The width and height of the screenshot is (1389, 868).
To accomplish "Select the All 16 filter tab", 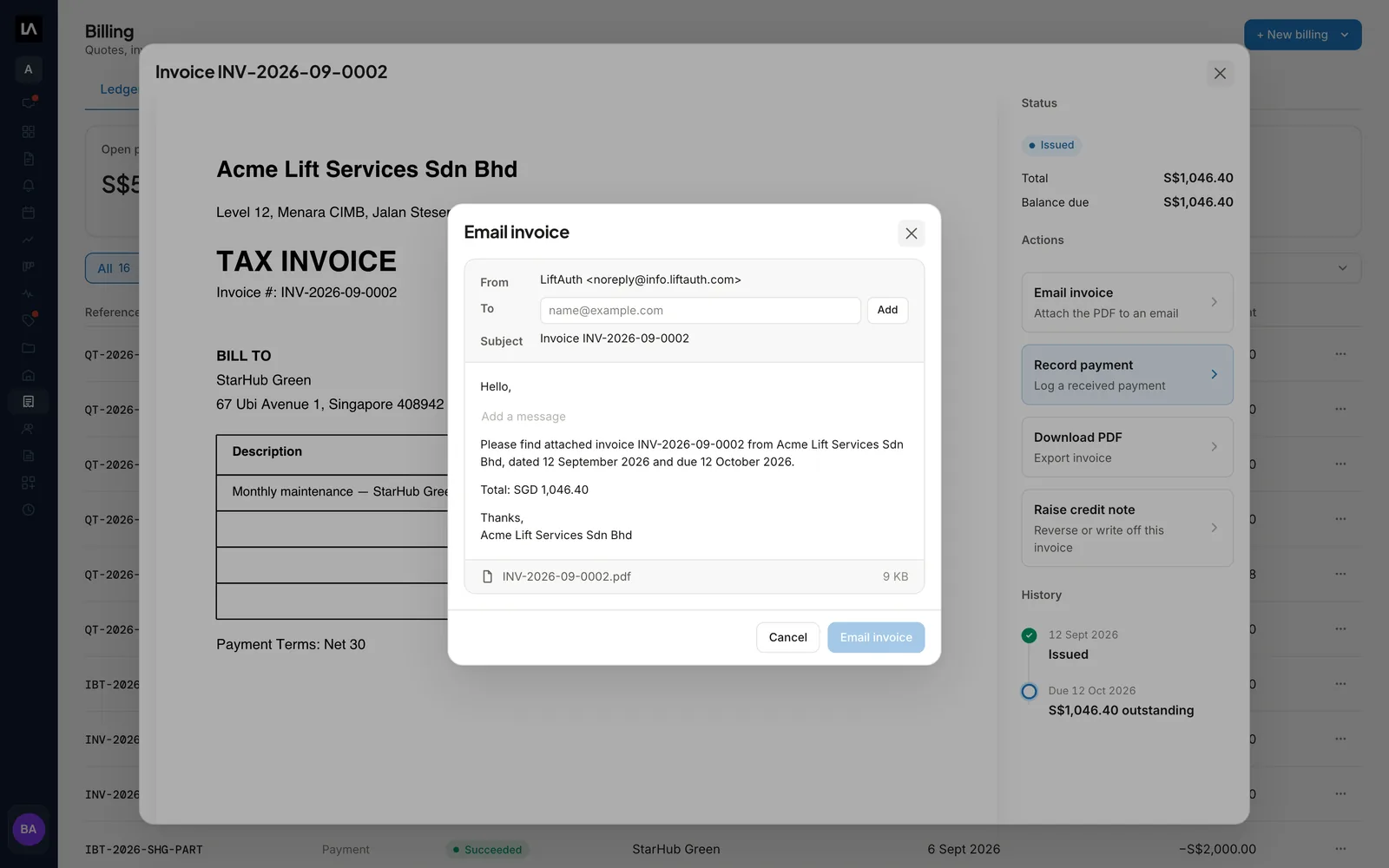I will pyautogui.click(x=114, y=268).
